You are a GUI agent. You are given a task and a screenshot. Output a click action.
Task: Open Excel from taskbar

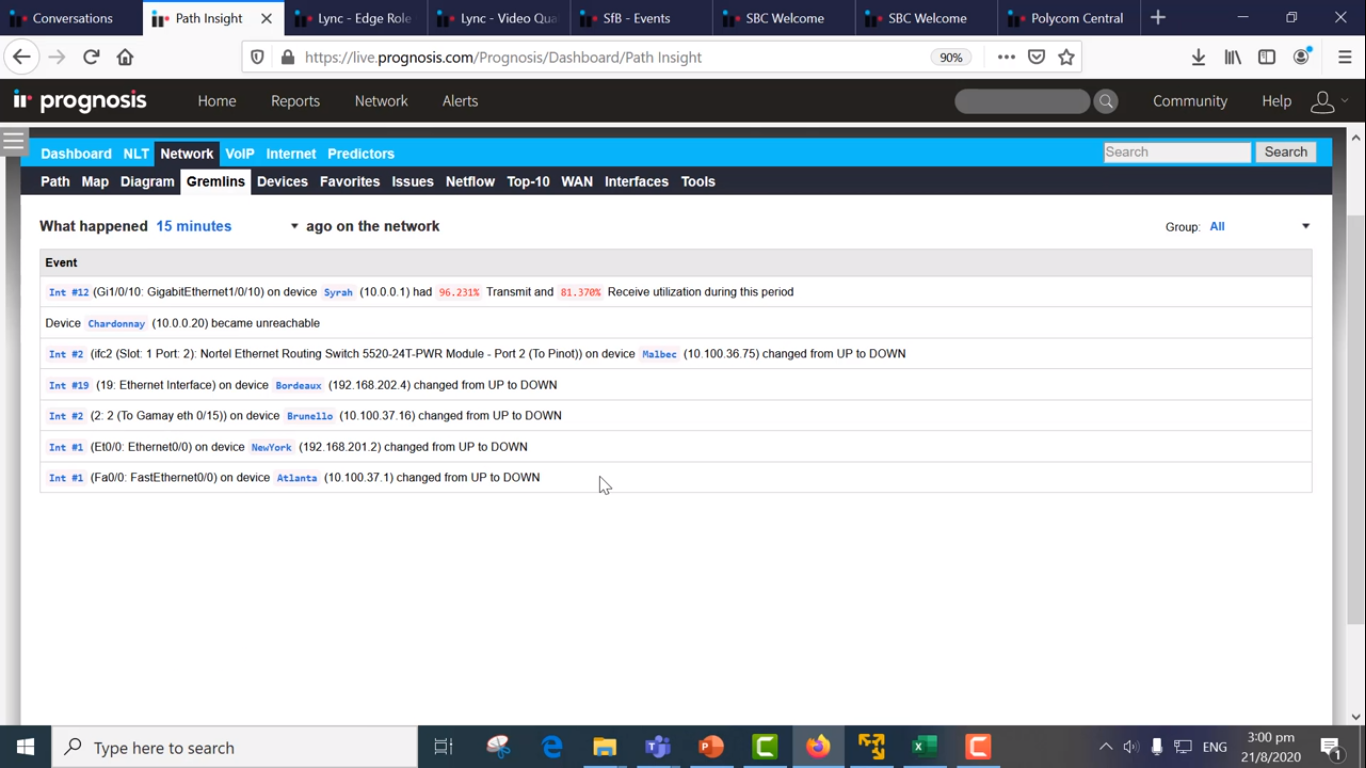point(924,747)
